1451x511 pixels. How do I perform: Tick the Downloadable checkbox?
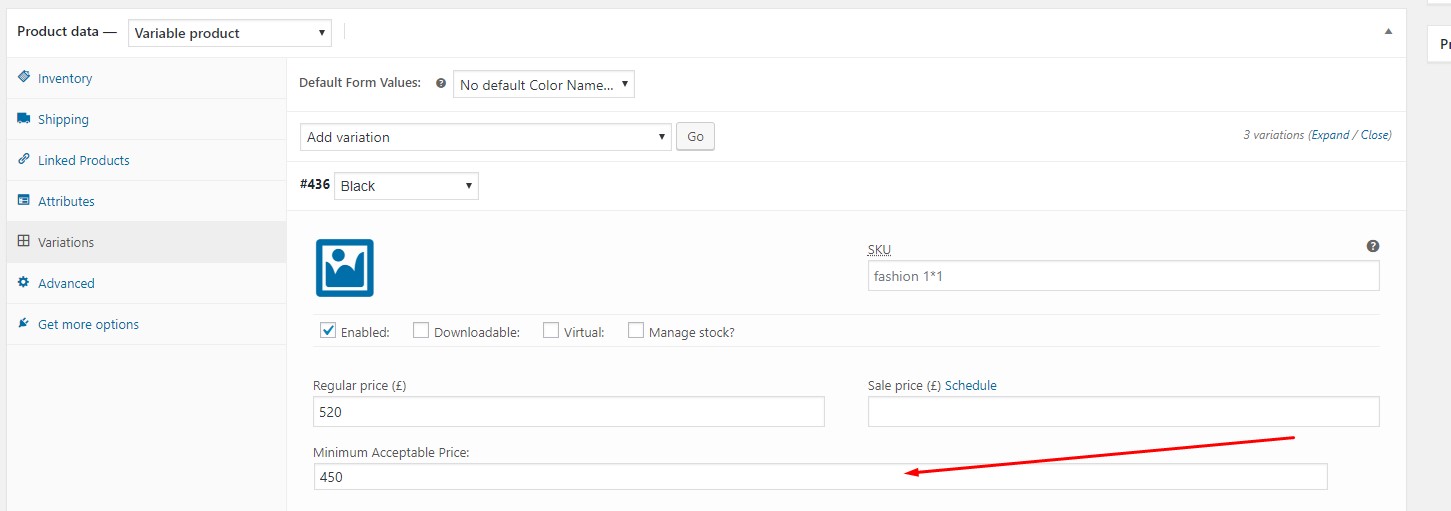[x=421, y=331]
